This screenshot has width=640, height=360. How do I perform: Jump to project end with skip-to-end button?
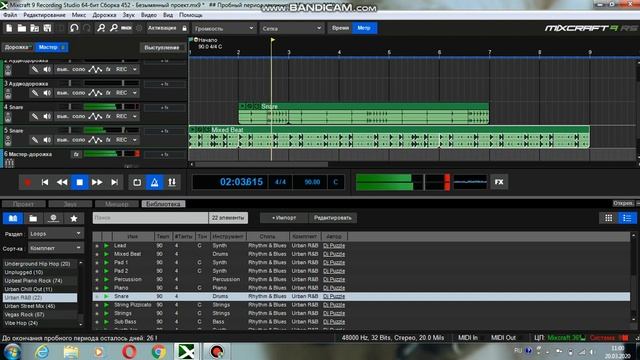coord(114,182)
